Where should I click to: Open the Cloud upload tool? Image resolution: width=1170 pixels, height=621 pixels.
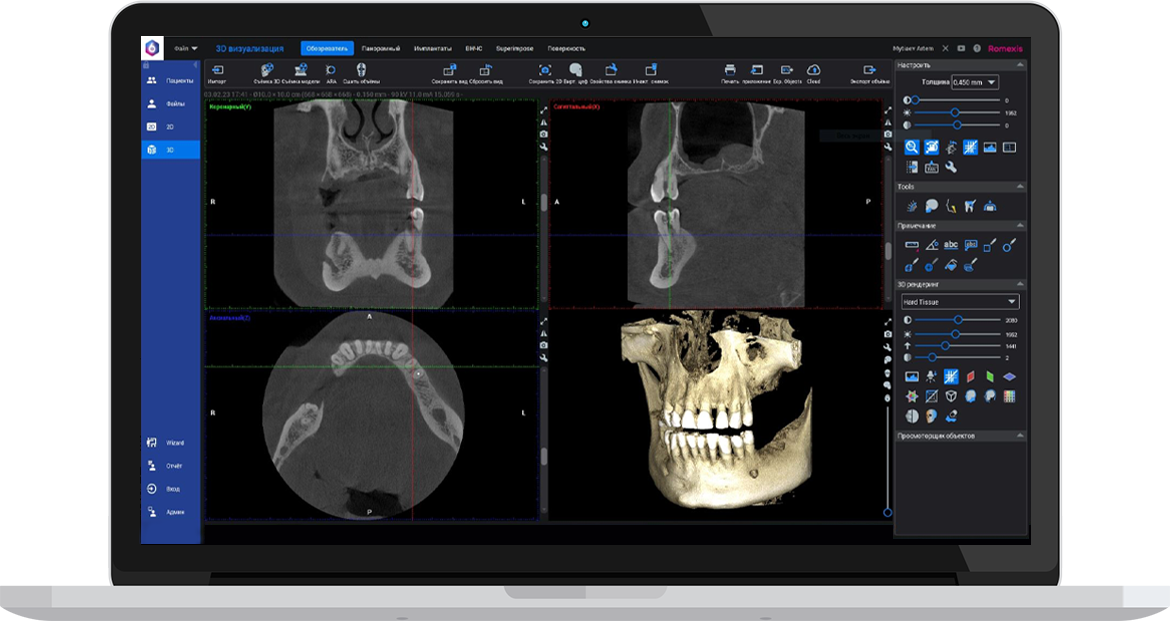(813, 70)
